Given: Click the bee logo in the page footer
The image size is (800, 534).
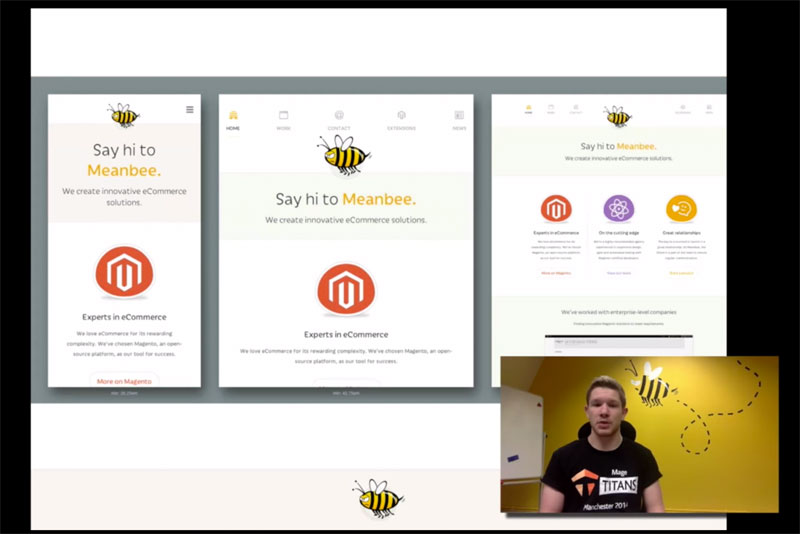Looking at the screenshot, I should [378, 498].
